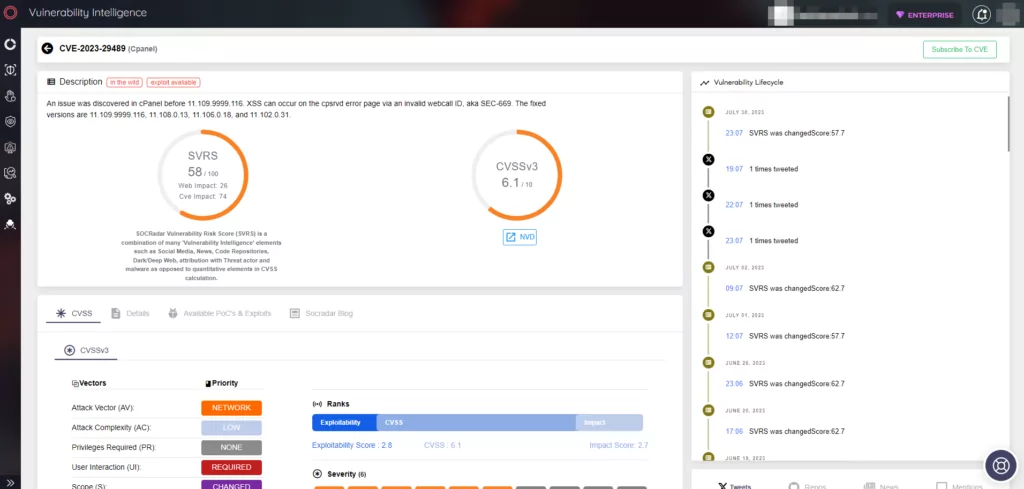Click the REQUIRED user interaction badge
The width and height of the screenshot is (1024, 489).
click(x=231, y=467)
